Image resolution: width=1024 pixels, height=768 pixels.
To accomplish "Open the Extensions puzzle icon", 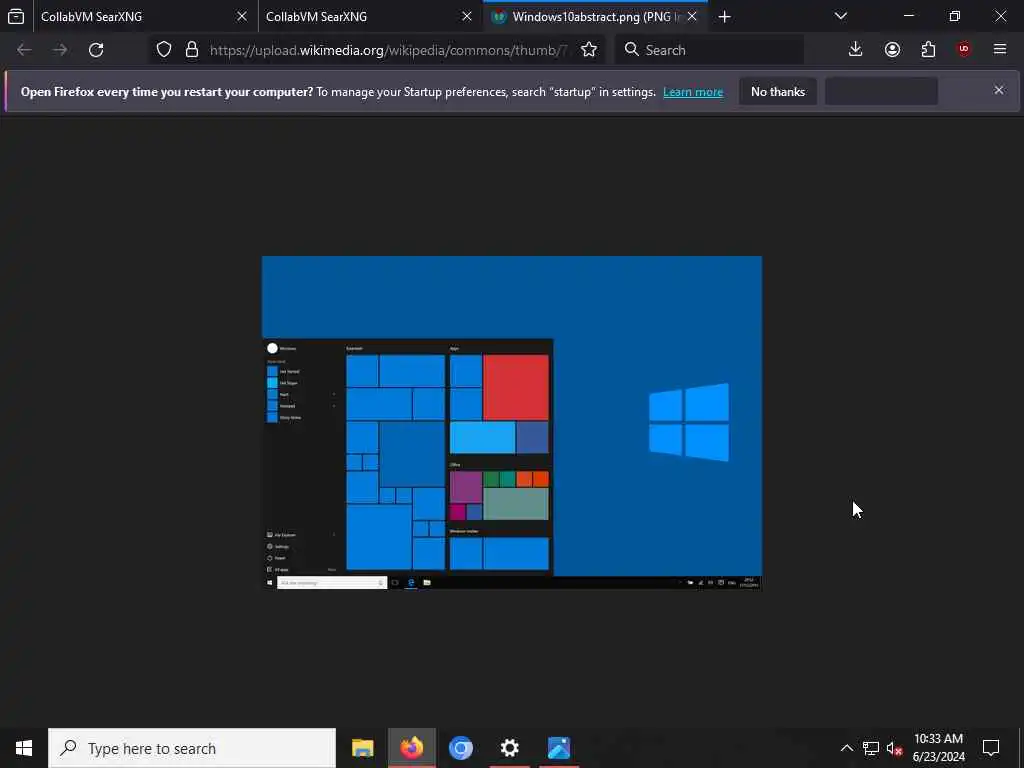I will click(x=928, y=50).
